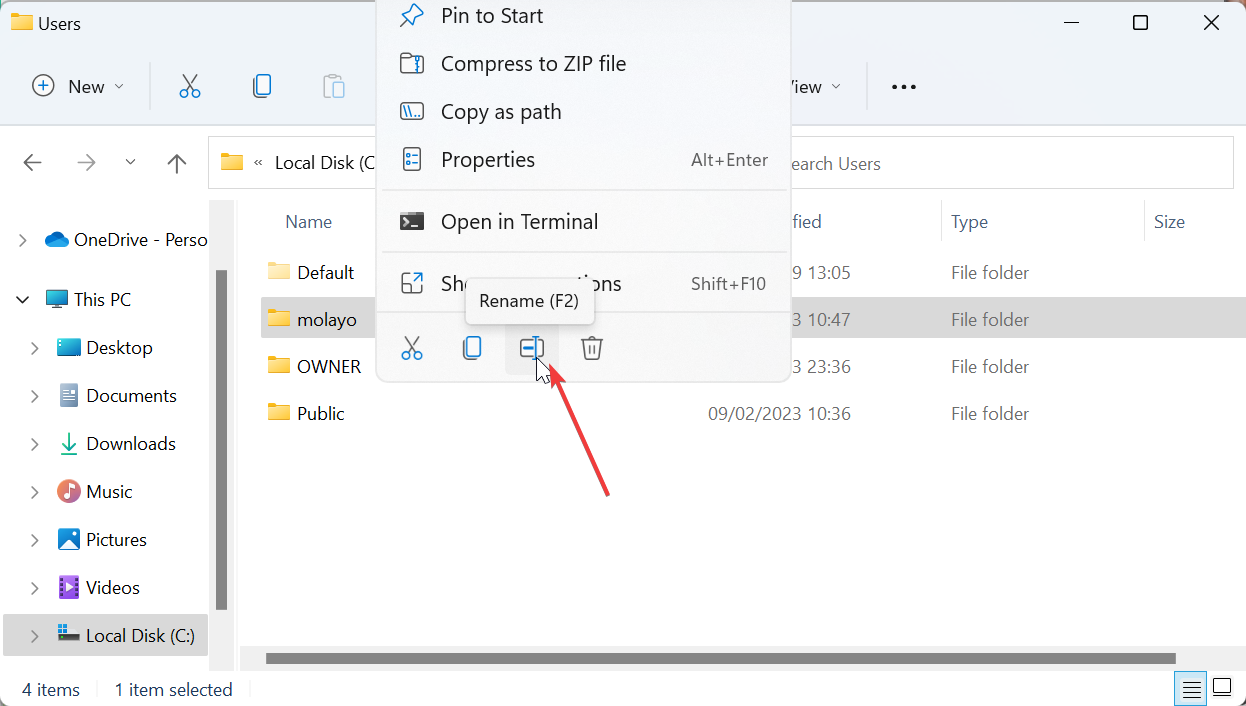Choose Compress to ZIP file
The width and height of the screenshot is (1246, 706).
(x=533, y=63)
